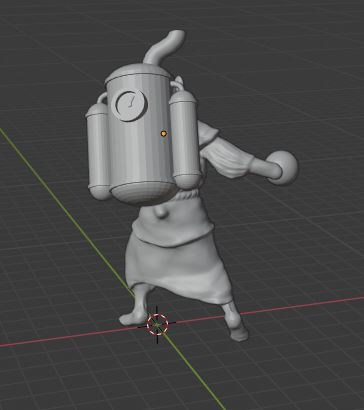Viewport: 364px width, 410px height.
Task: Click the rounded bottom of the main tank
Action: [x=143, y=193]
